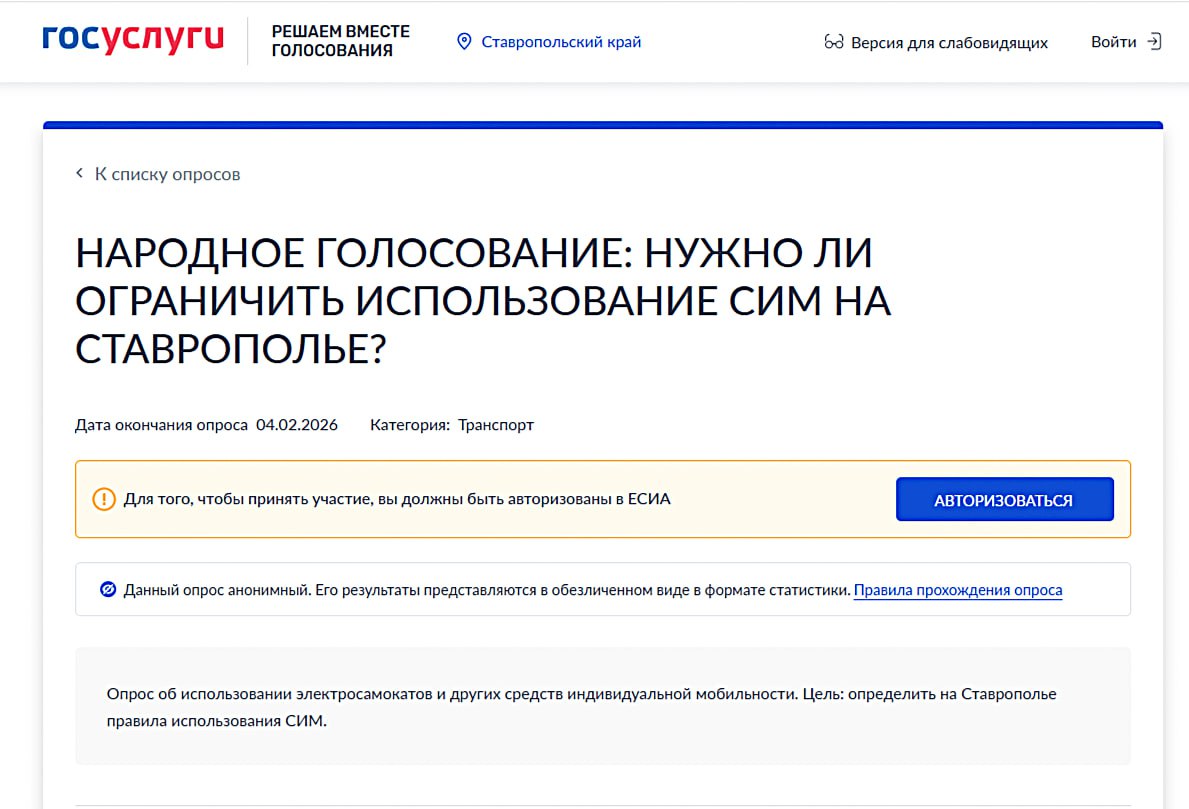This screenshot has width=1189, height=809.
Task: Click the ESIA authorization notice text
Action: pyautogui.click(x=397, y=499)
